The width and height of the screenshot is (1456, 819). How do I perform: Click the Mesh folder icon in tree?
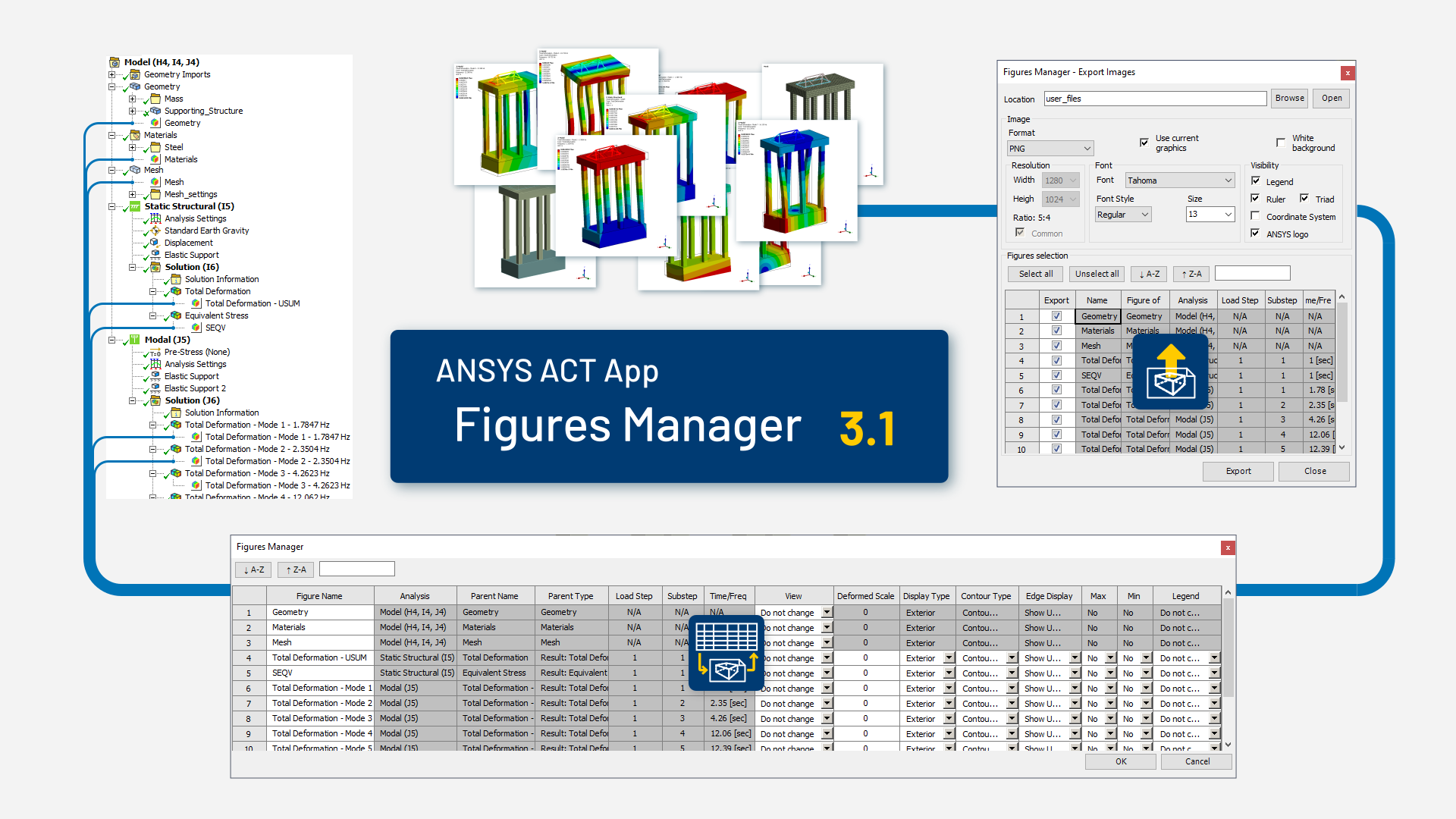pos(135,170)
